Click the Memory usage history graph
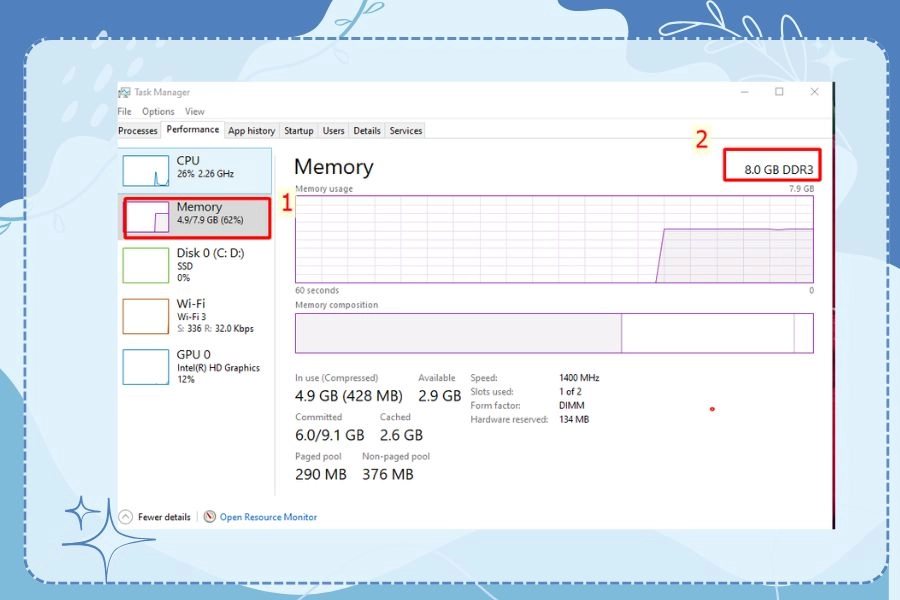The width and height of the screenshot is (900, 600). pyautogui.click(x=554, y=239)
